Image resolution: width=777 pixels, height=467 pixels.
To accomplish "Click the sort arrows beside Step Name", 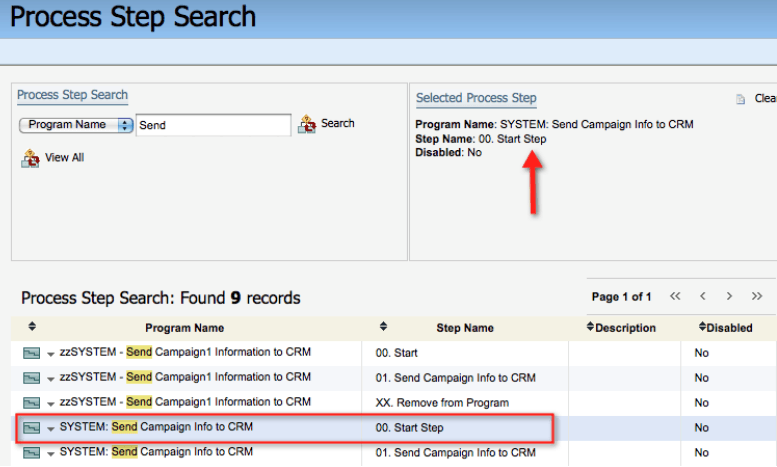I will 383,326.
